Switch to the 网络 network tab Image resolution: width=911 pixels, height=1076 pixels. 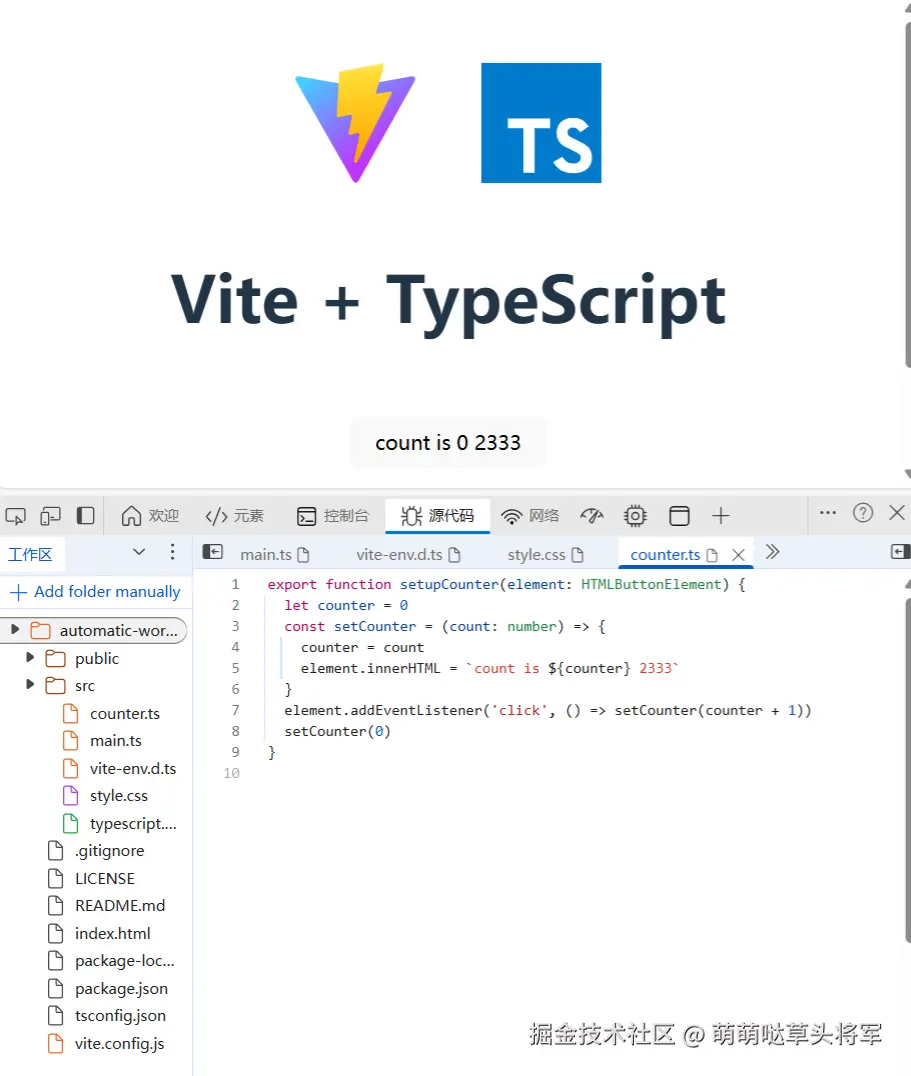tap(530, 515)
